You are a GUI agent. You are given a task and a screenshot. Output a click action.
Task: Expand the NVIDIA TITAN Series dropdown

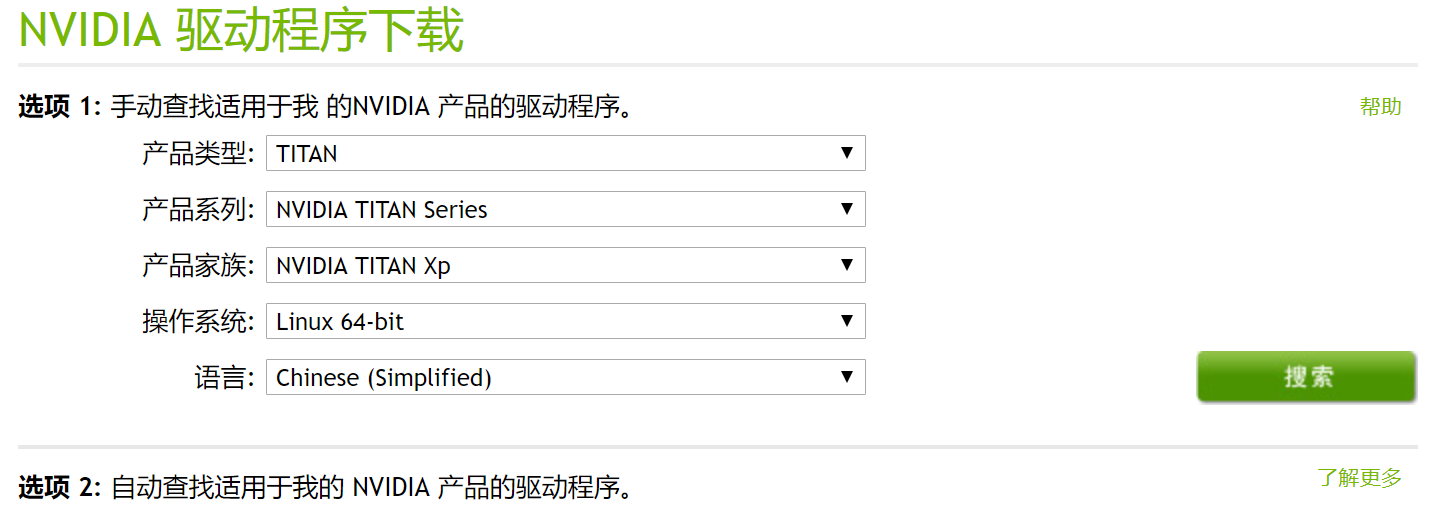tap(565, 210)
